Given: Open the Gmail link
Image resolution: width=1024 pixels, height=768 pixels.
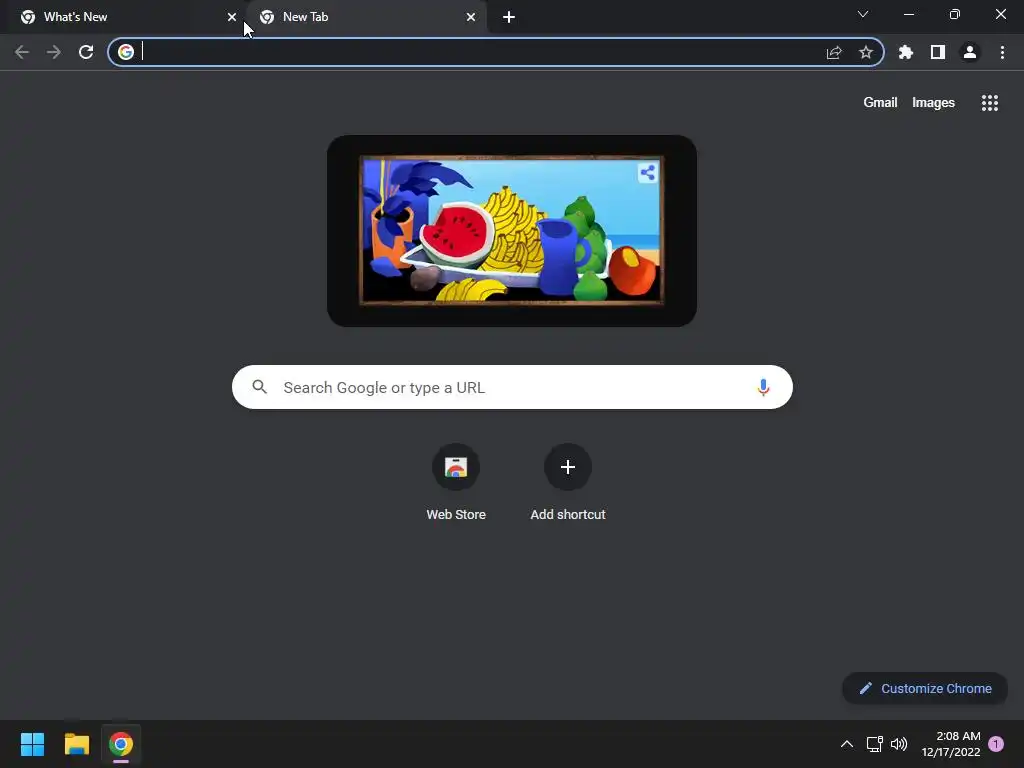Looking at the screenshot, I should (x=880, y=103).
